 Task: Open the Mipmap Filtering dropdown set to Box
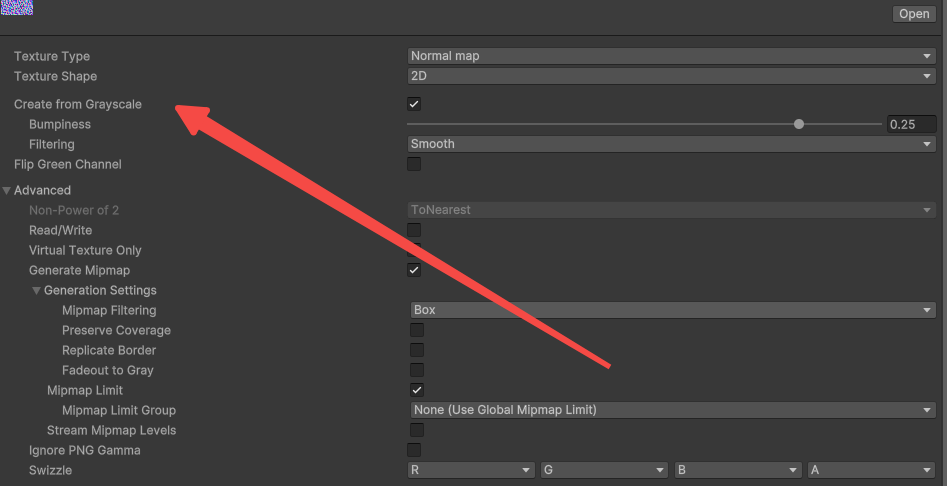pos(673,310)
